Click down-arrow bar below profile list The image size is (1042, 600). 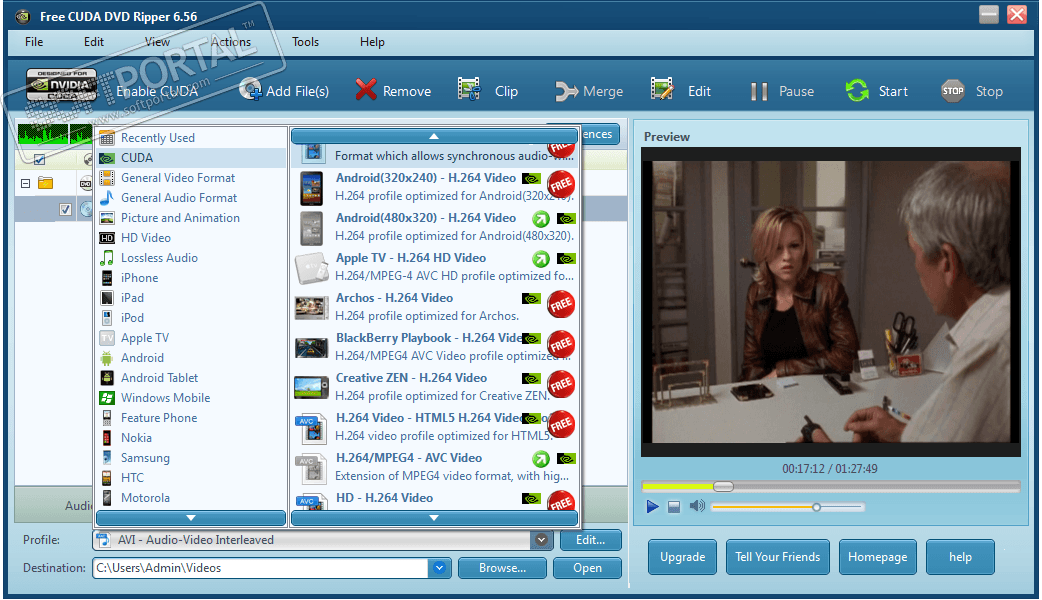pos(434,518)
